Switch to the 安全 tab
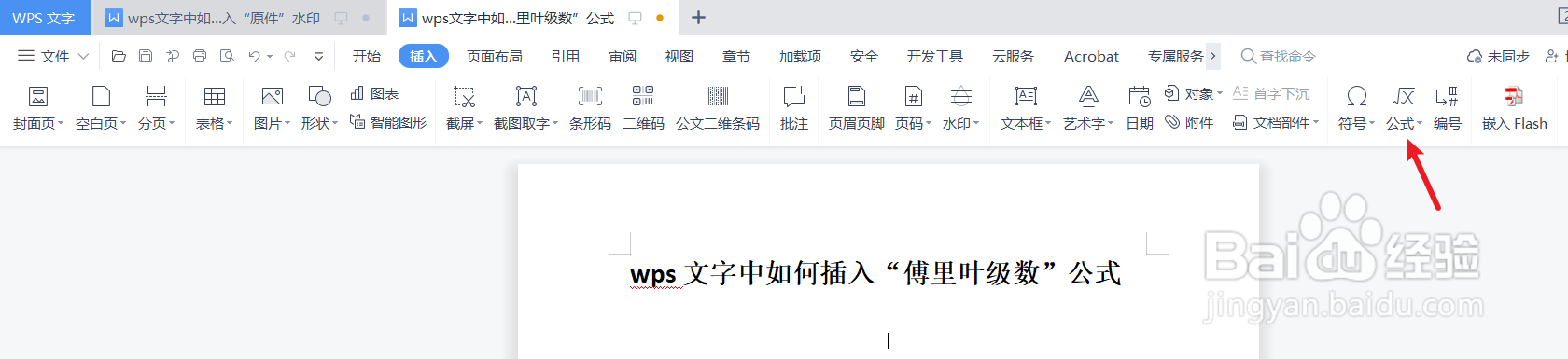The width and height of the screenshot is (1568, 359). pyautogui.click(x=864, y=56)
